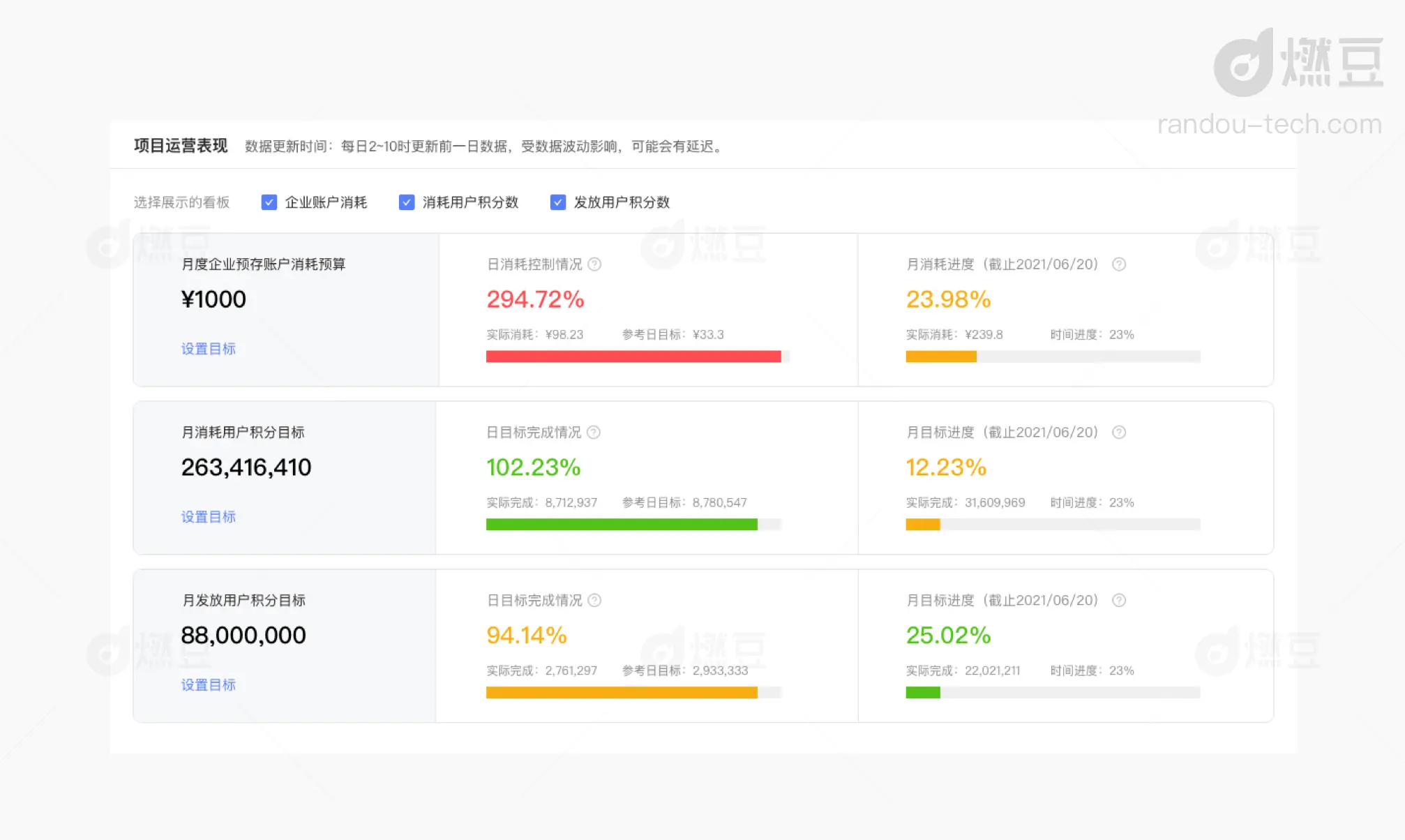Click the orange 23.98% monthly progress bar
The width and height of the screenshot is (1405, 840).
(940, 357)
